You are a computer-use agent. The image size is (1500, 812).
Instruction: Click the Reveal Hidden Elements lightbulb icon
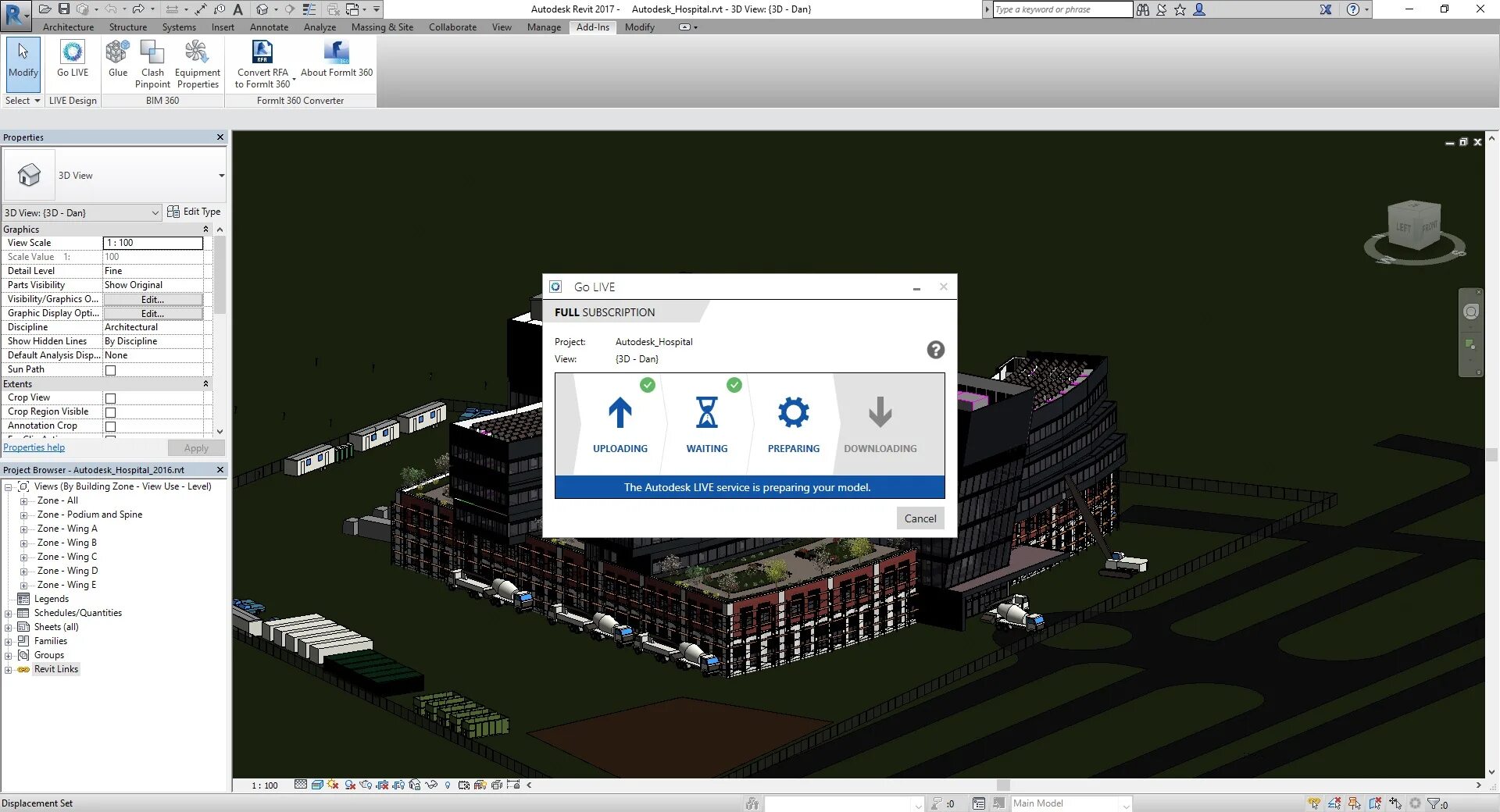tap(448, 785)
